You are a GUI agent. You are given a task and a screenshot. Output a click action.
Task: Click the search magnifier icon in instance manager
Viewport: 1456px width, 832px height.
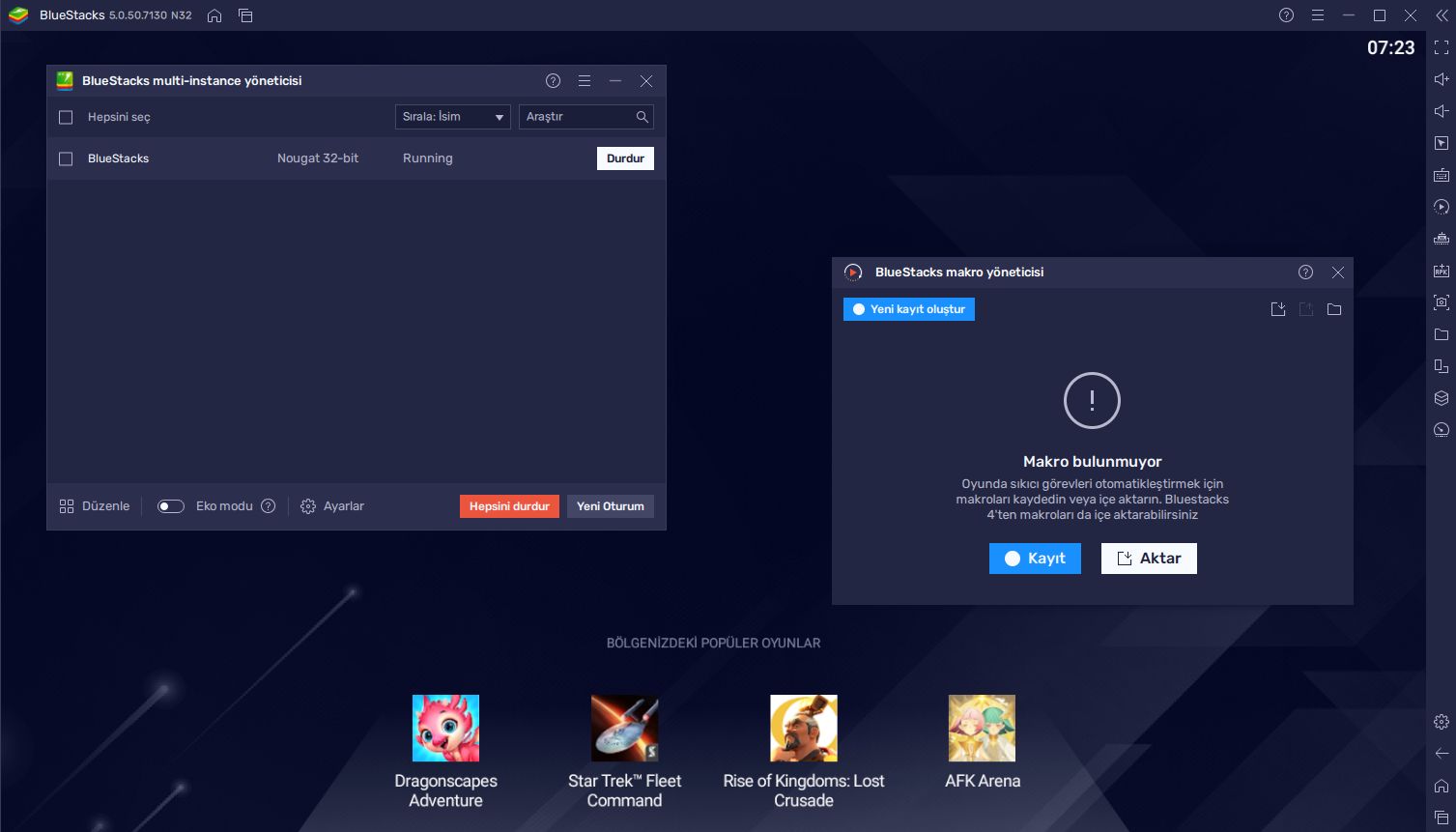click(x=642, y=117)
